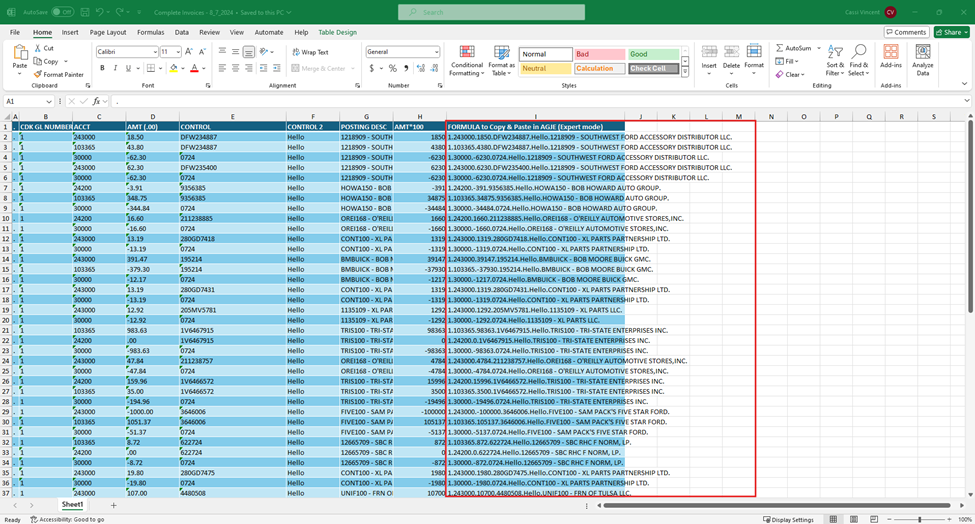The height and width of the screenshot is (524, 975).
Task: Apply the yellow fill color swatch
Action: 173,68
